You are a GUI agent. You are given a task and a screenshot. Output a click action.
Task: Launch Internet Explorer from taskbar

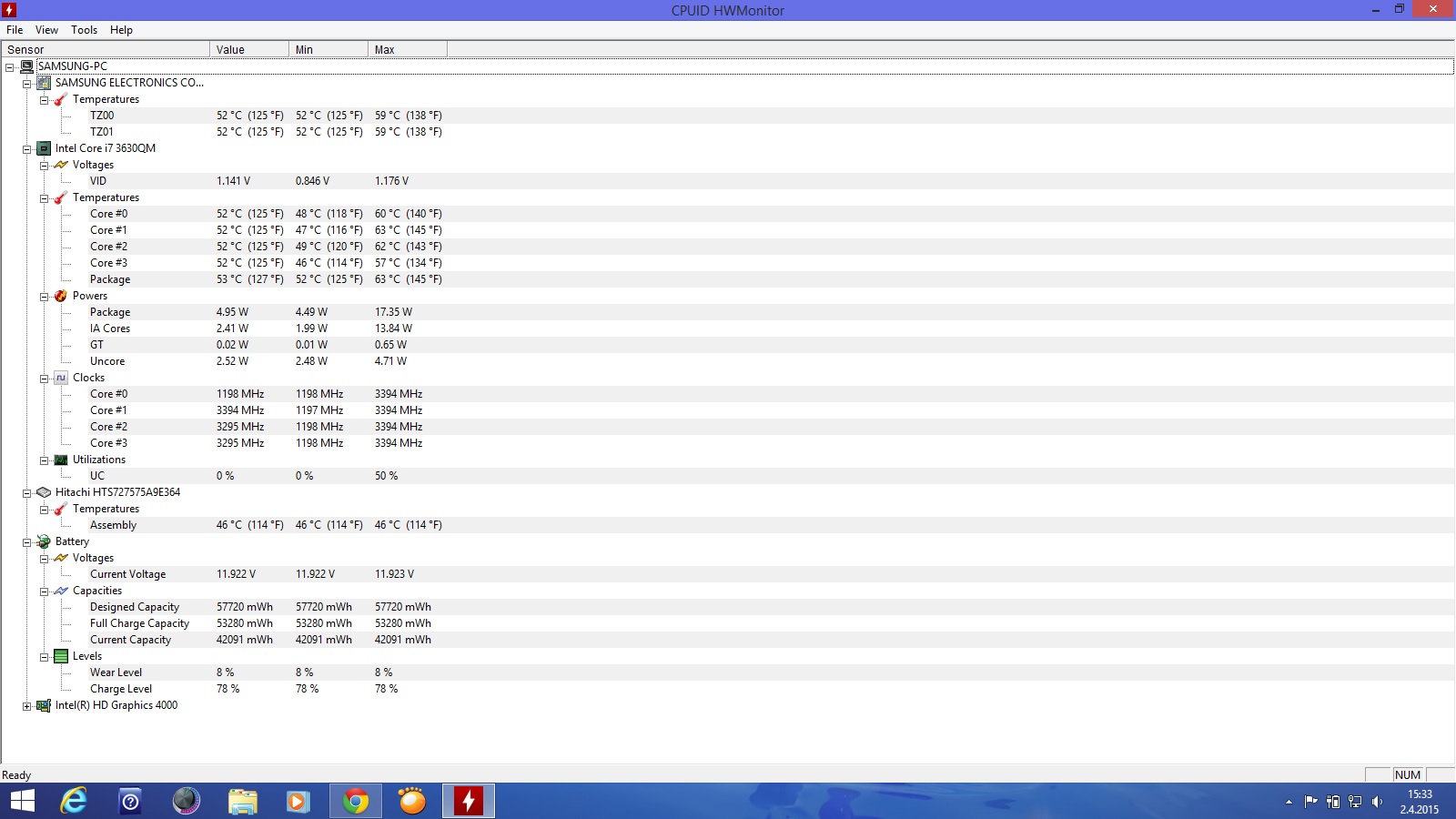[74, 801]
